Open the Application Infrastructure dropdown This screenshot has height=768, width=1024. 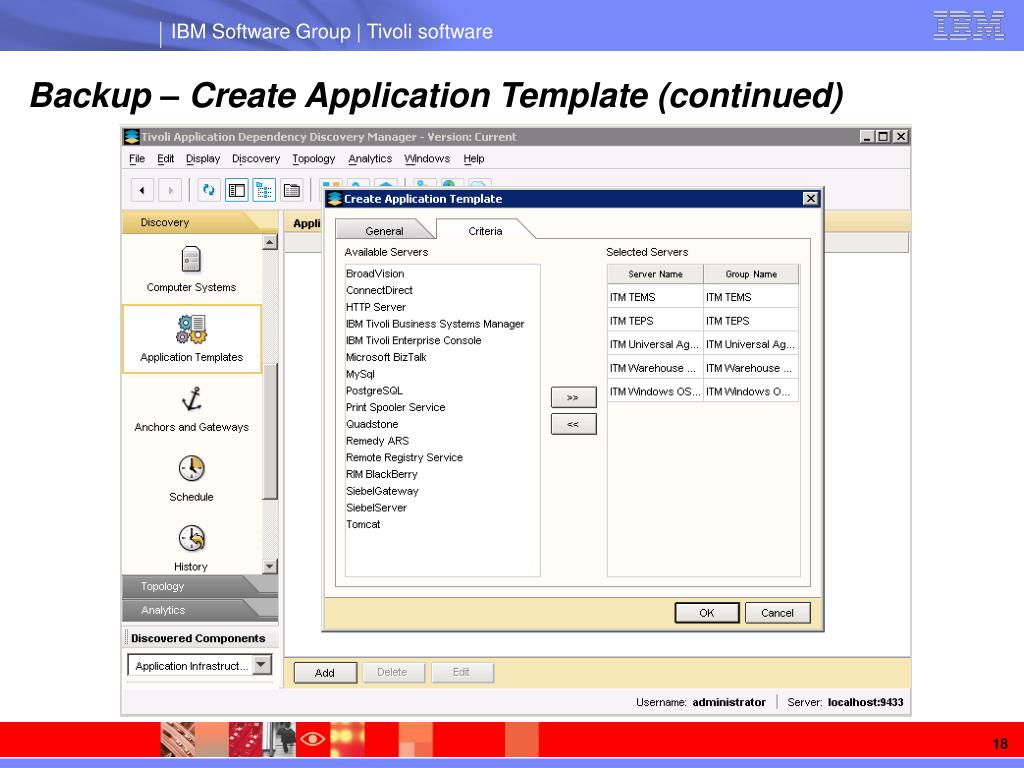click(x=260, y=665)
